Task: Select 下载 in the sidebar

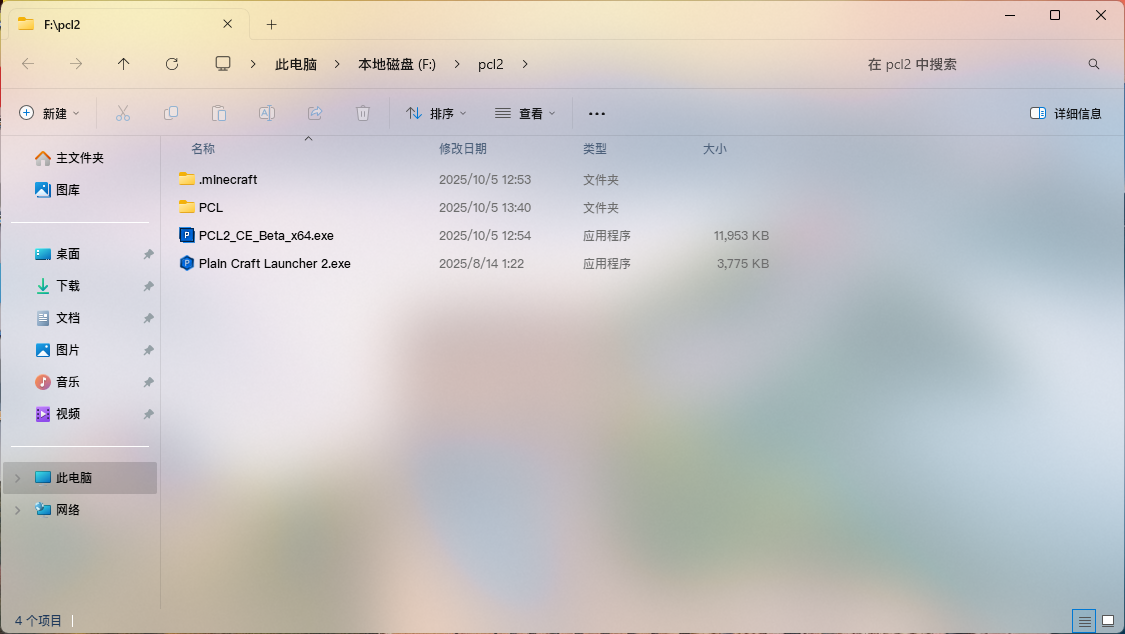Action: point(68,286)
